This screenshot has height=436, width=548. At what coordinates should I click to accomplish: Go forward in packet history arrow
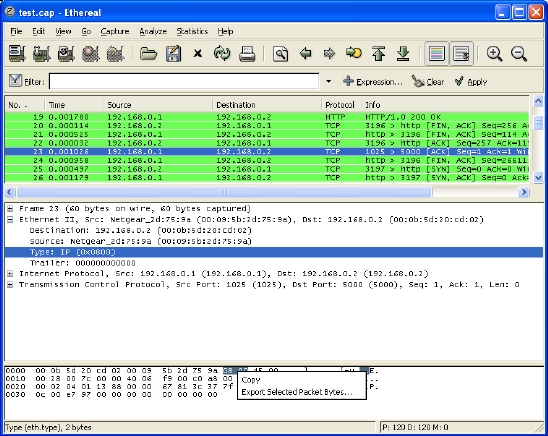[x=329, y=53]
